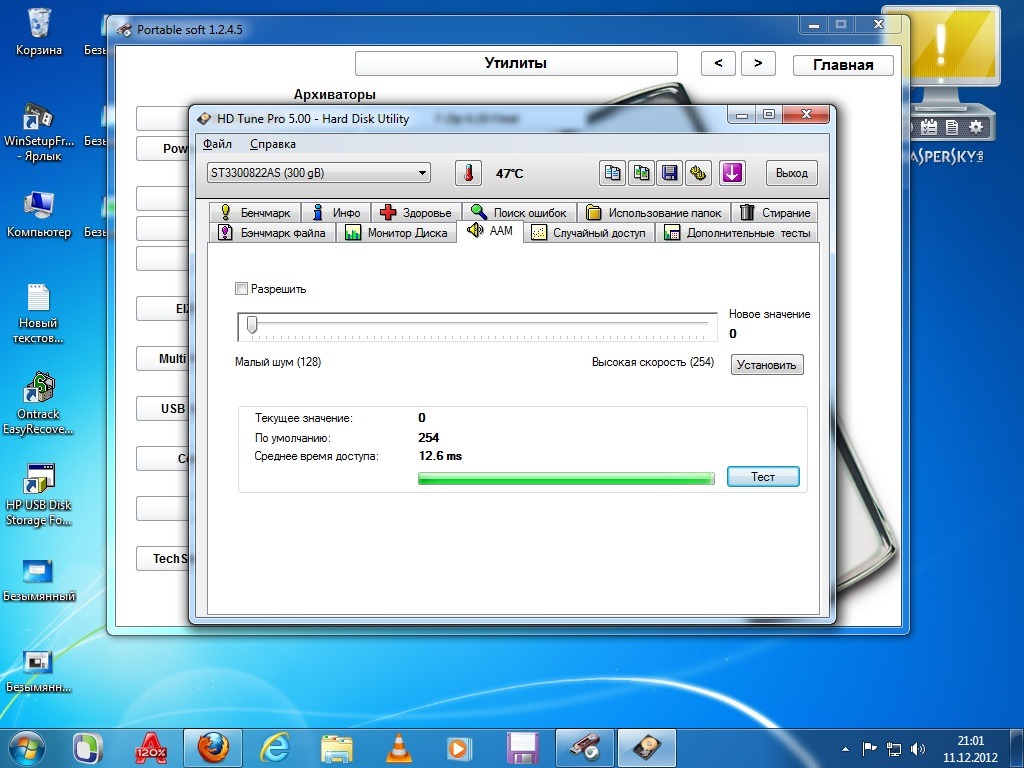This screenshot has width=1024, height=768.
Task: Open the Kaspersky gadget task calendar icon
Action: (x=929, y=127)
